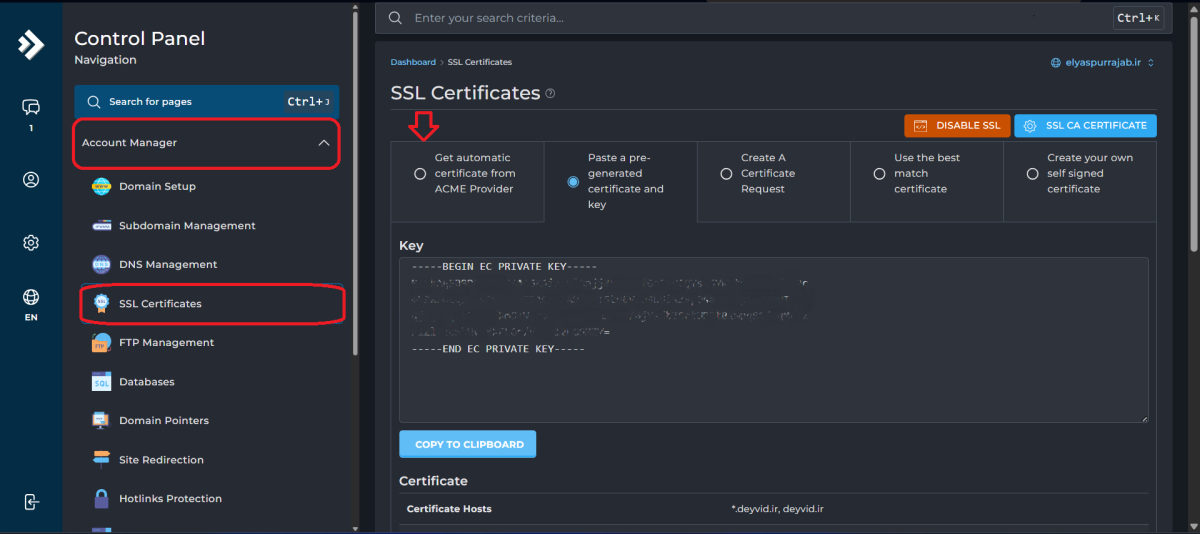Go to FTP Management page
This screenshot has width=1200, height=534.
pyautogui.click(x=166, y=343)
